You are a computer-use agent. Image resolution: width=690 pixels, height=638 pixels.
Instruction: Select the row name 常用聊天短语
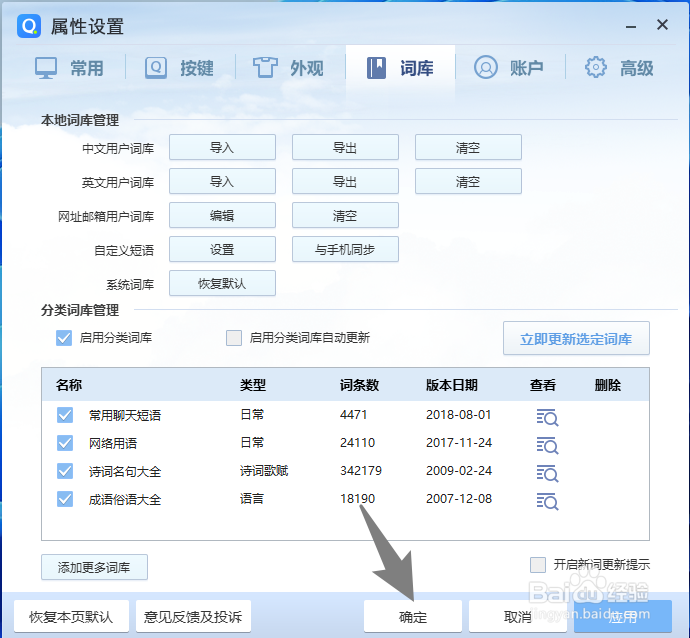point(125,415)
